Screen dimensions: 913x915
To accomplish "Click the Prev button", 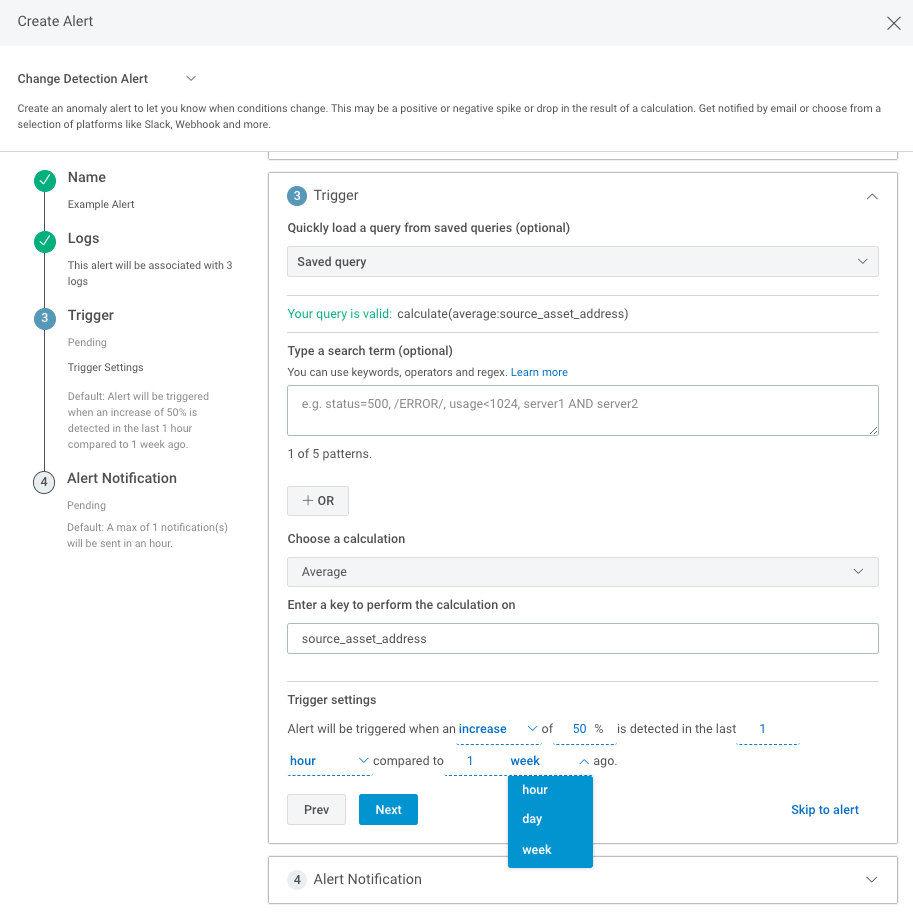I will coord(316,809).
